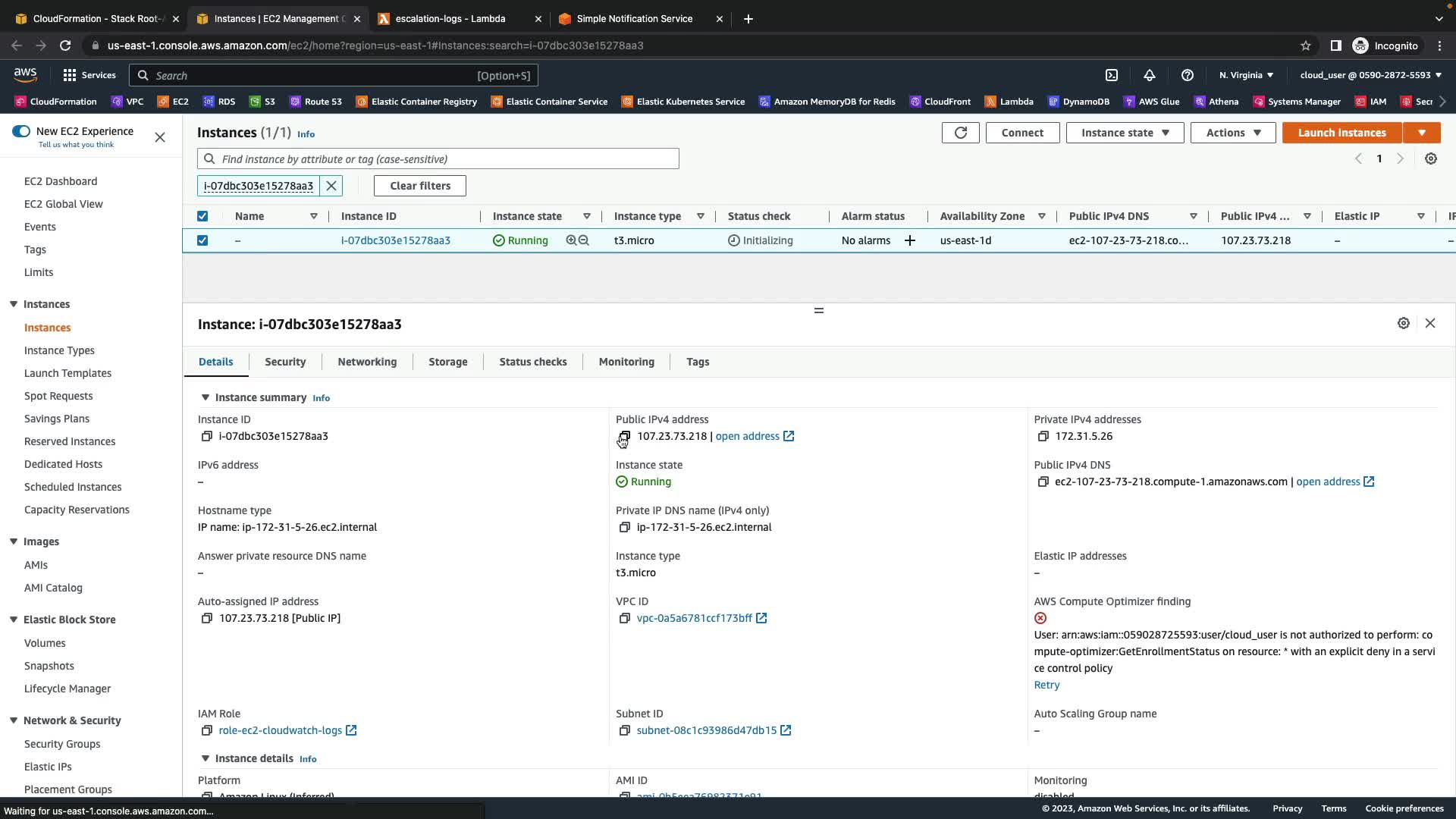Viewport: 1456px width, 819px height.
Task: Copy the Public IPv4 address 107.23.73.218
Action: pyautogui.click(x=624, y=436)
